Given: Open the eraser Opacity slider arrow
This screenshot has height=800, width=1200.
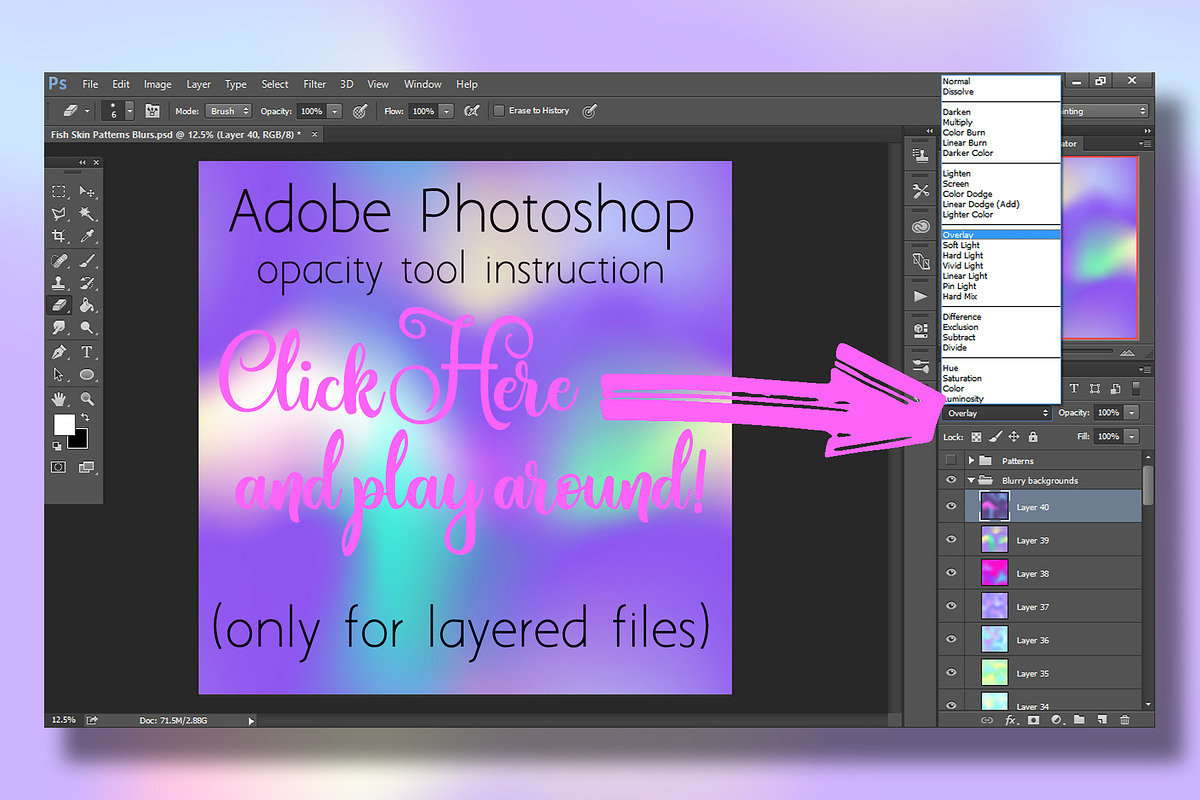Looking at the screenshot, I should pyautogui.click(x=335, y=111).
